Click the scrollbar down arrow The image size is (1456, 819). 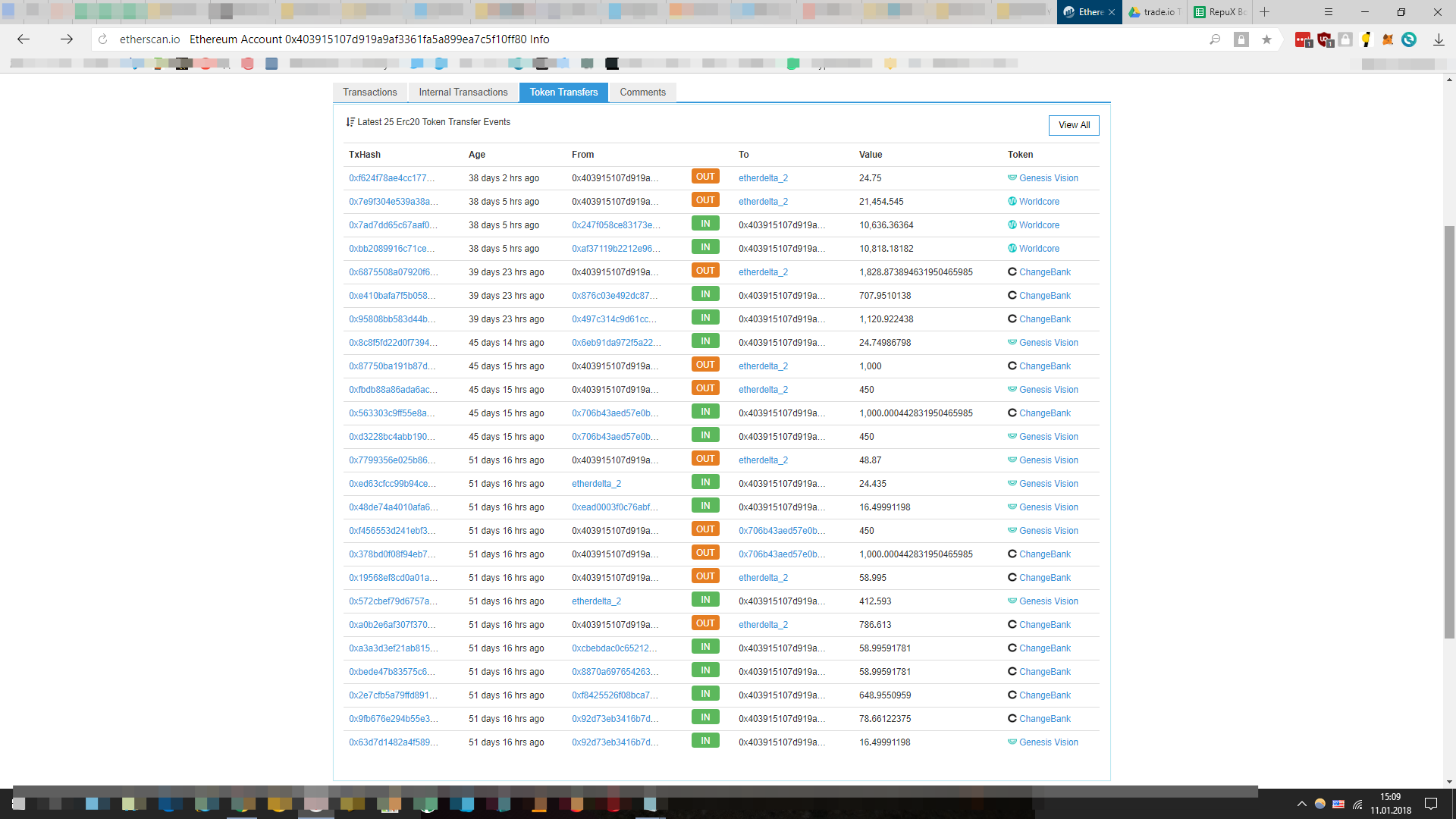pyautogui.click(x=1449, y=782)
